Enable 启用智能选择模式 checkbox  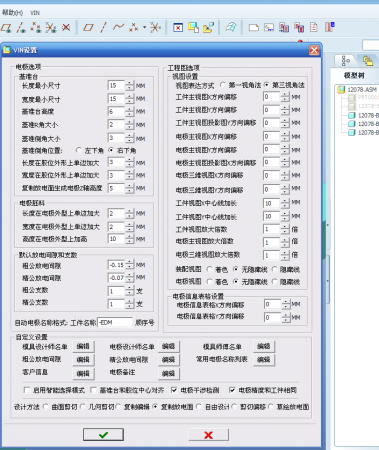click(x=27, y=390)
